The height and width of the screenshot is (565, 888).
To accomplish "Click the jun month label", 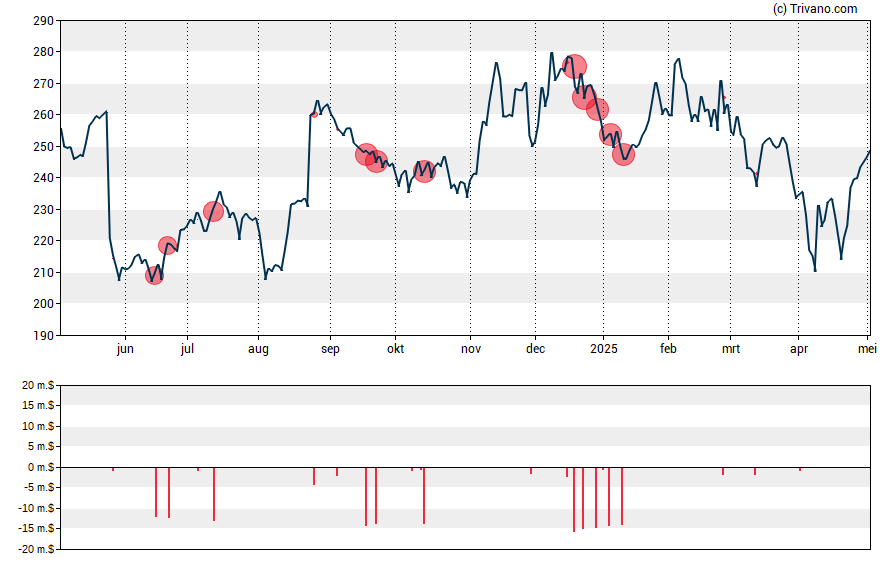I will (x=125, y=349).
